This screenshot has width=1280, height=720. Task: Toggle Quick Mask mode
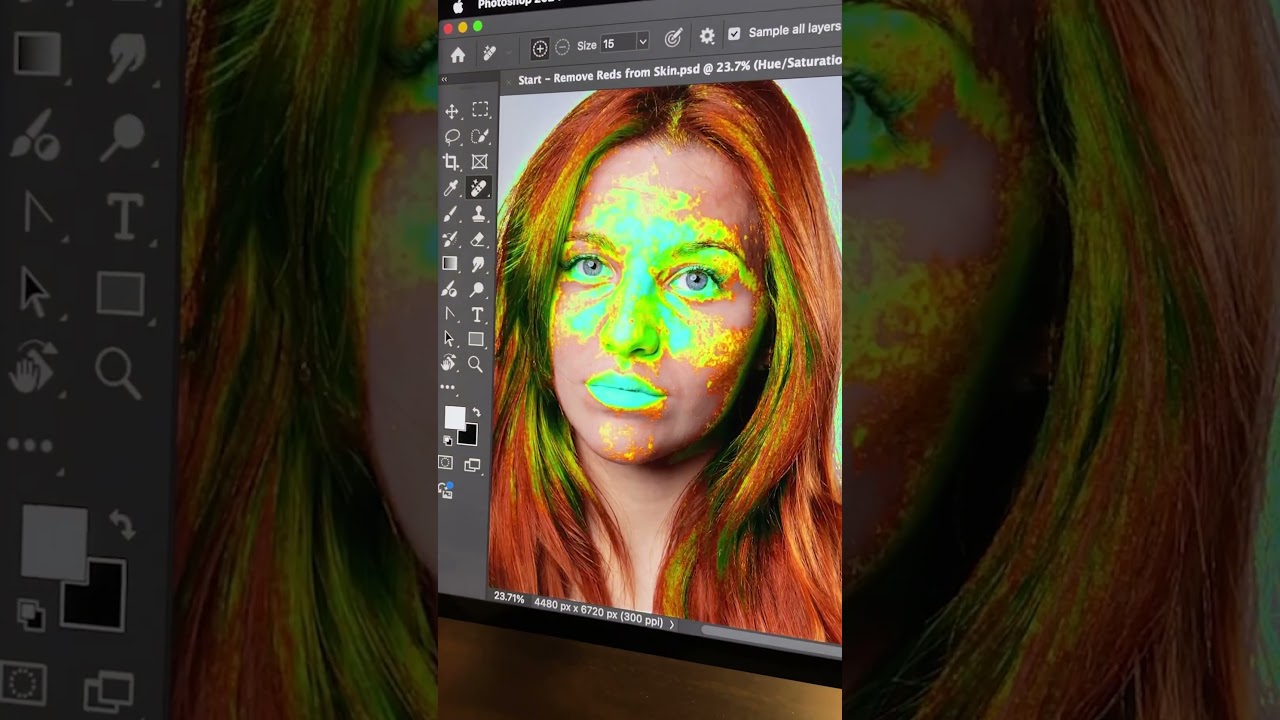click(446, 463)
